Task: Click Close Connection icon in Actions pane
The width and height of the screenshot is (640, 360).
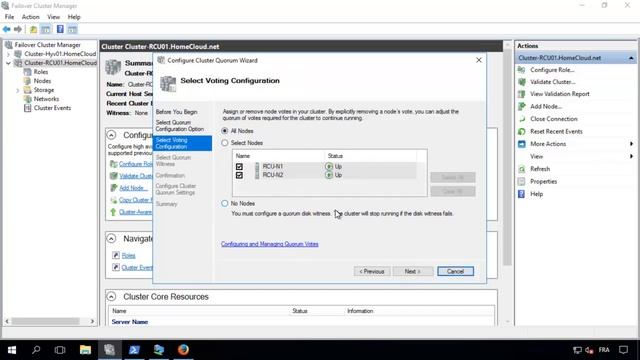Action: (522, 119)
